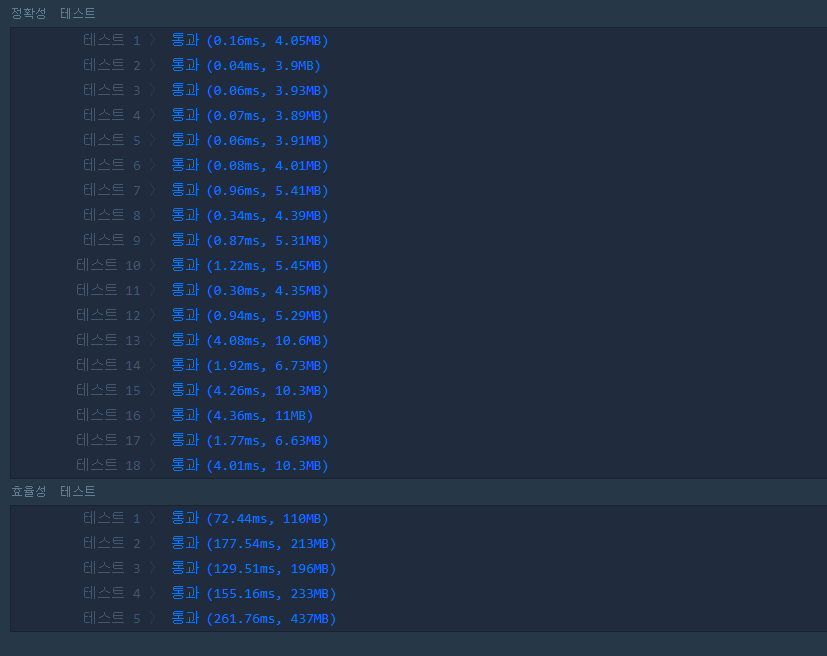Click the 테스트 18 label

(108, 466)
